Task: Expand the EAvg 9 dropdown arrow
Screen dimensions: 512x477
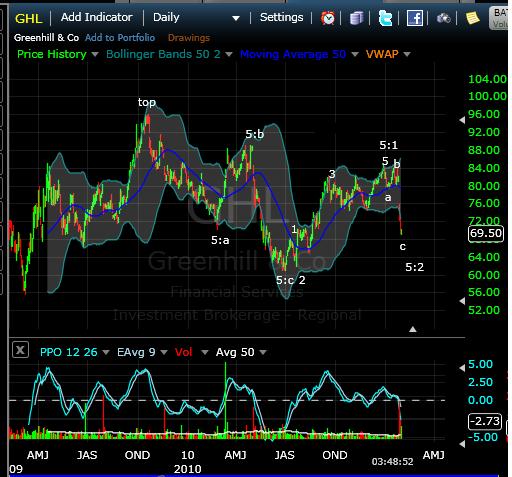Action: pyautogui.click(x=164, y=352)
